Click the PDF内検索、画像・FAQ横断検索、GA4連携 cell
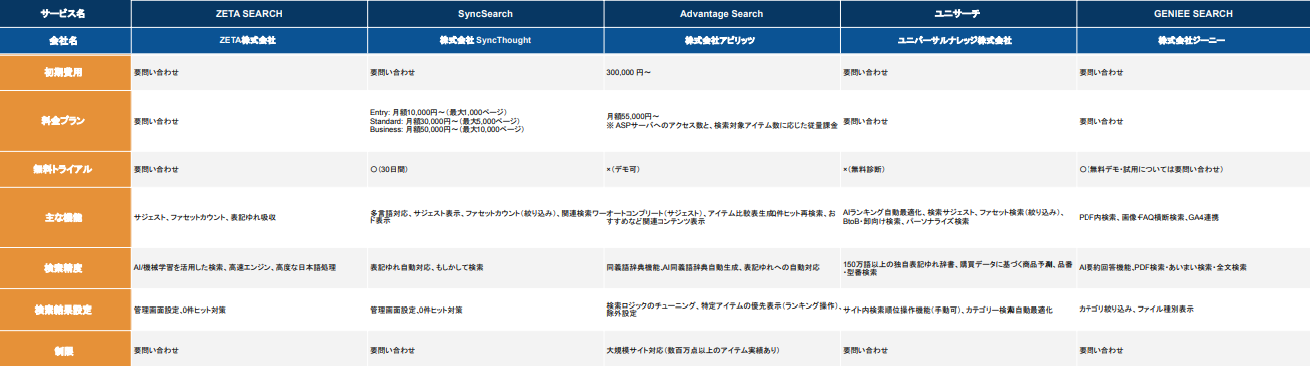The width and height of the screenshot is (1310, 366). pos(1193,217)
